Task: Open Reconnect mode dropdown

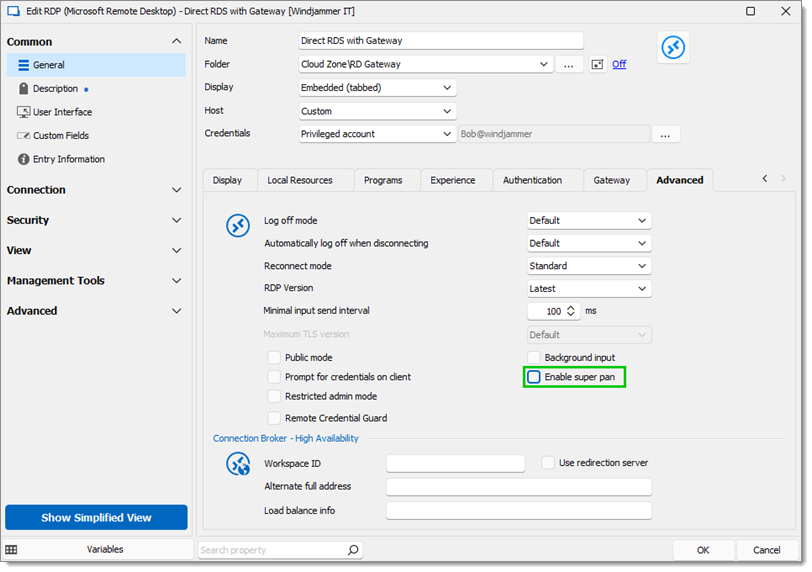Action: click(589, 266)
